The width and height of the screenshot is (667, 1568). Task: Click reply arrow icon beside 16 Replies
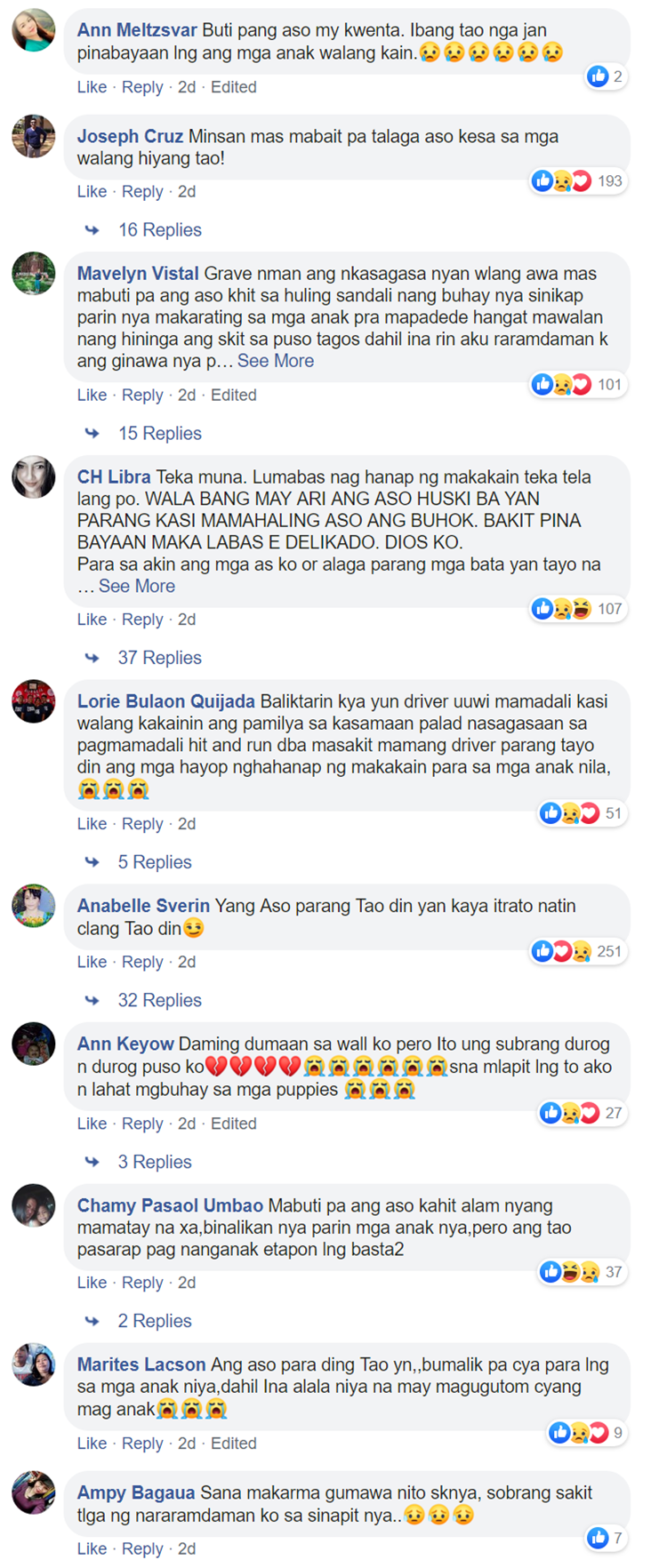[x=92, y=230]
